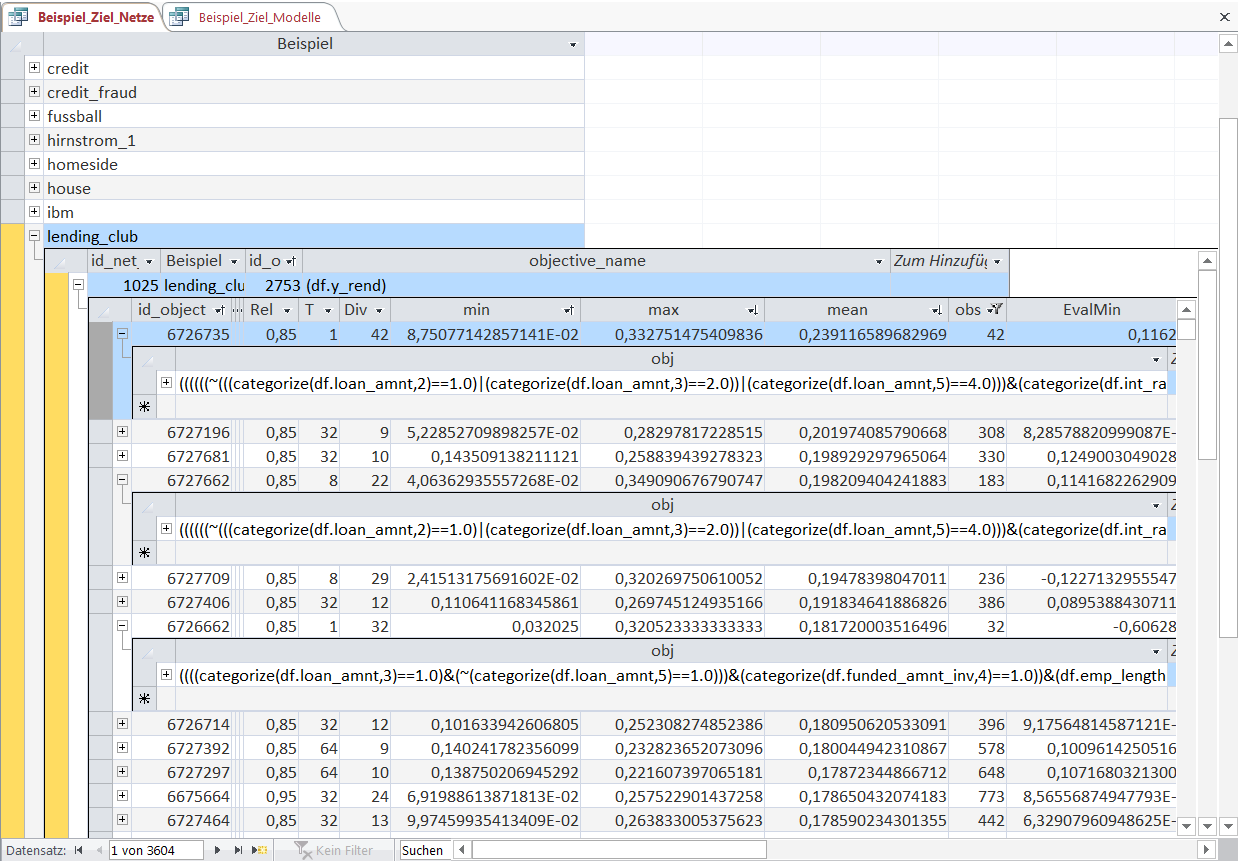Collapse the lending_club row
The image size is (1238, 861).
pyautogui.click(x=34, y=236)
